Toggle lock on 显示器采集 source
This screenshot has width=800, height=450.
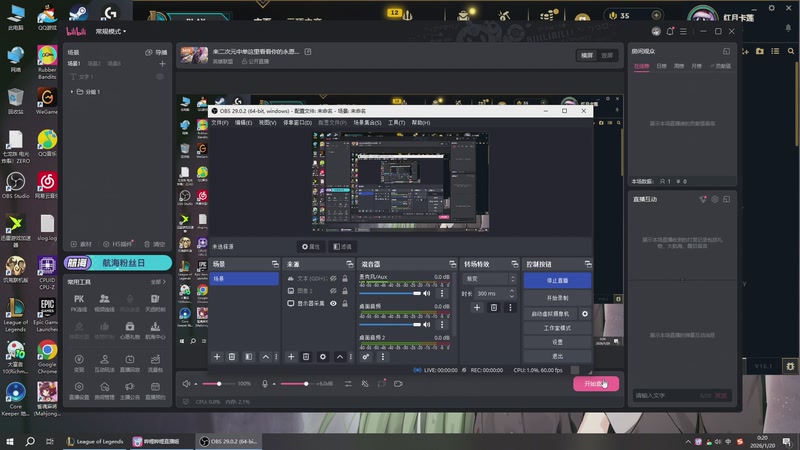click(x=345, y=304)
